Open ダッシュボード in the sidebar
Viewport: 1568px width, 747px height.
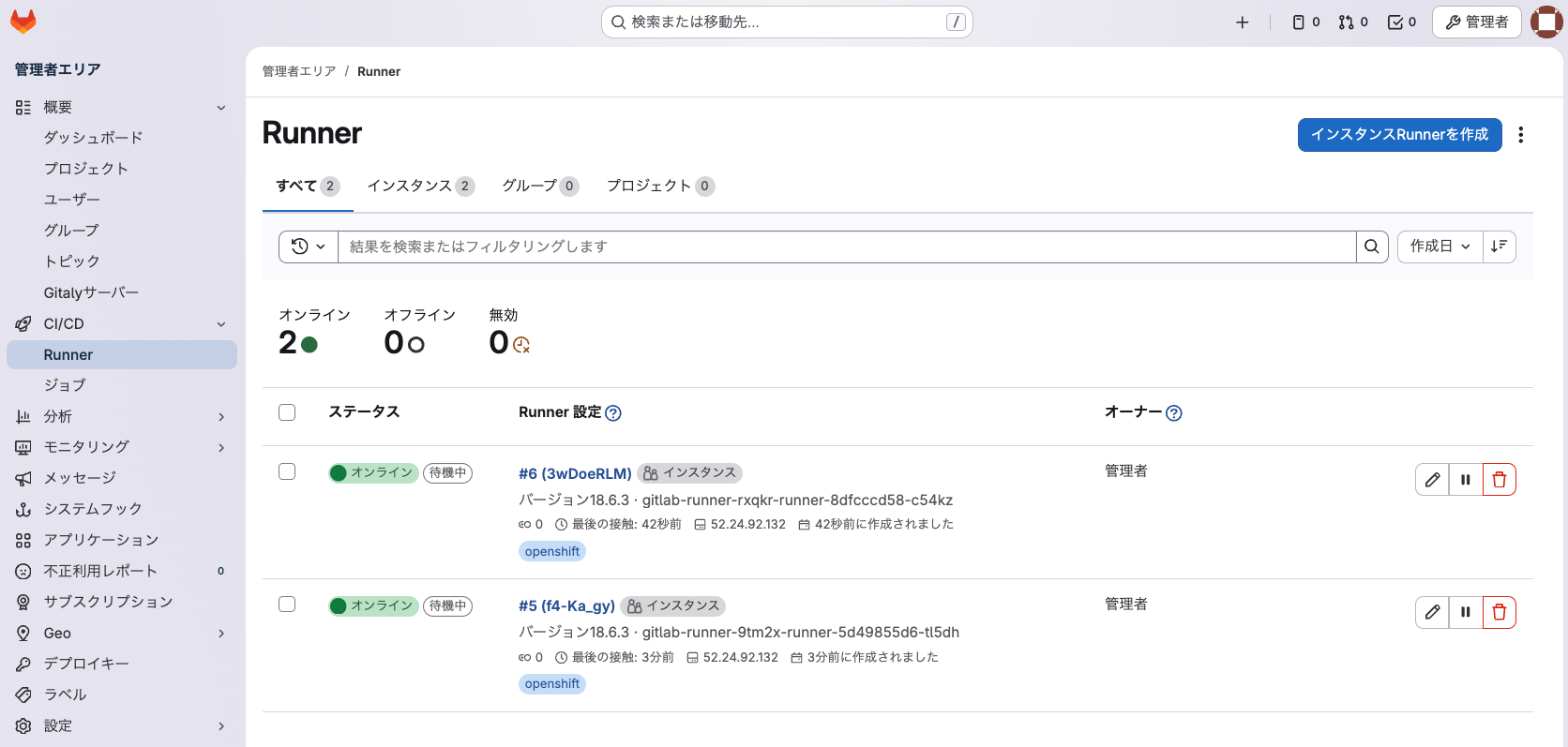point(122,138)
